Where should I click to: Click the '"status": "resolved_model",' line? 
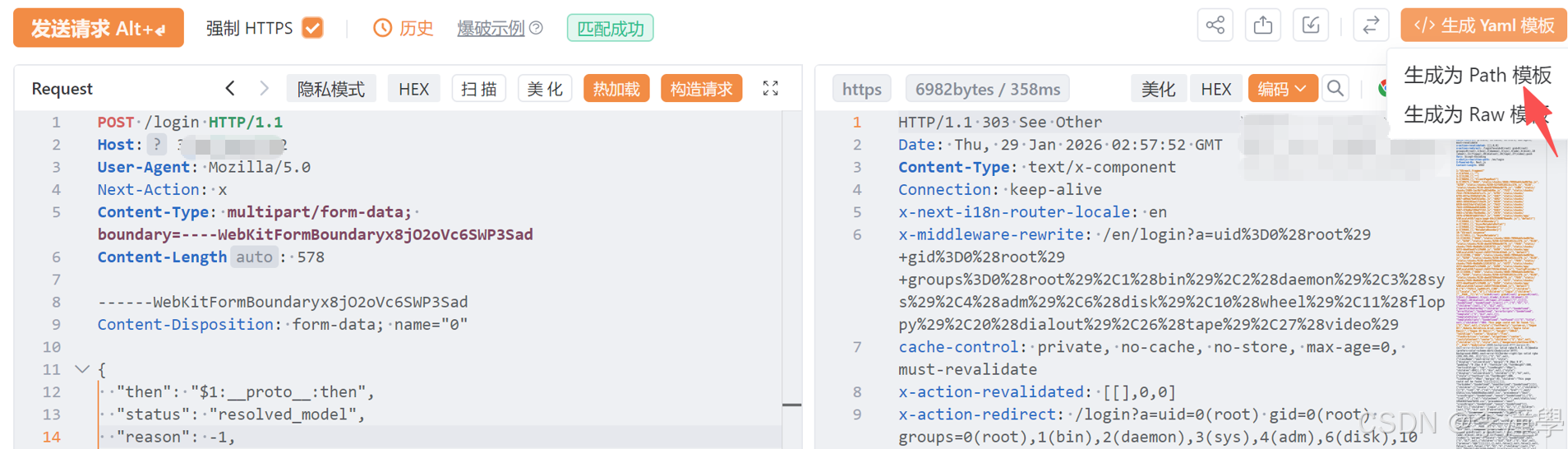click(x=241, y=414)
